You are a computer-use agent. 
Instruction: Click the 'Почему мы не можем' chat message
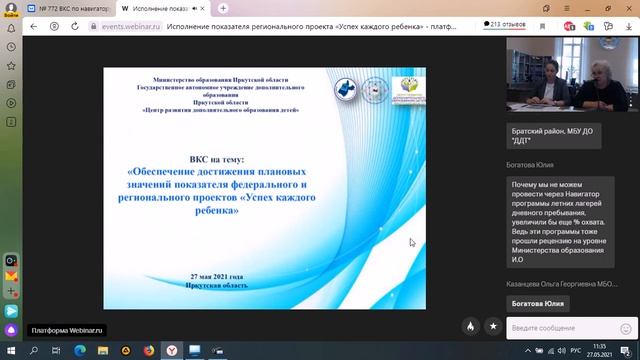click(560, 222)
